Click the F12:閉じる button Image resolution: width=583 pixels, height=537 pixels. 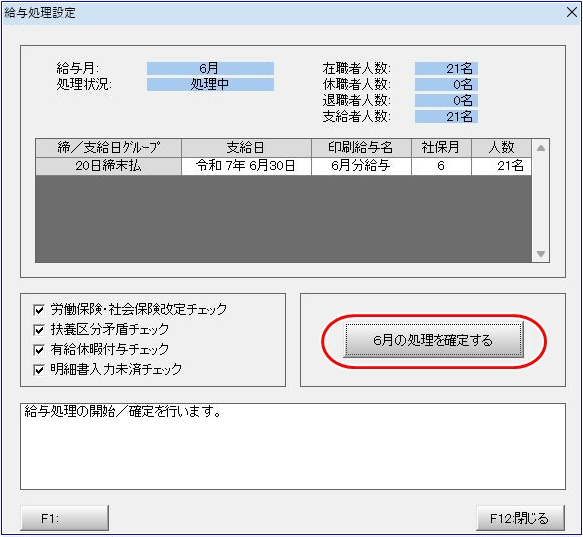[x=520, y=518]
